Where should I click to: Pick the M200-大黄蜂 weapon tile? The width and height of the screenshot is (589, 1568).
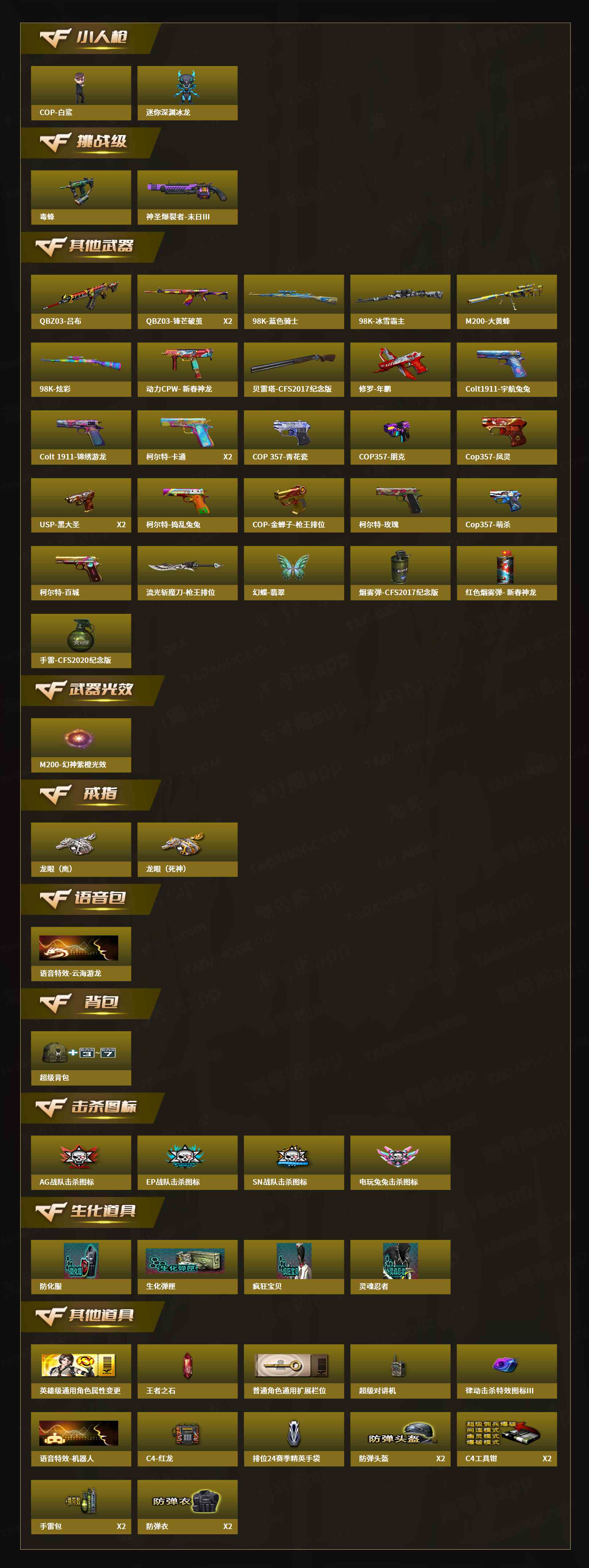507,302
